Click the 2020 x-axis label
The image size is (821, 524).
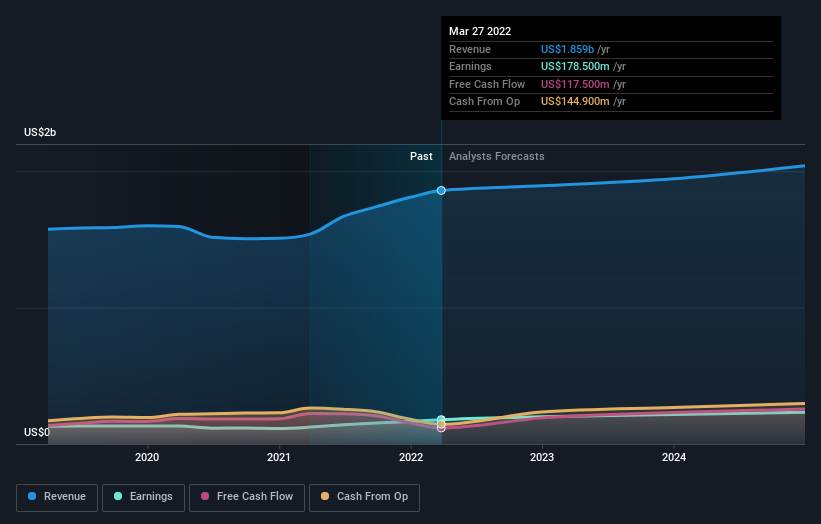pyautogui.click(x=147, y=458)
